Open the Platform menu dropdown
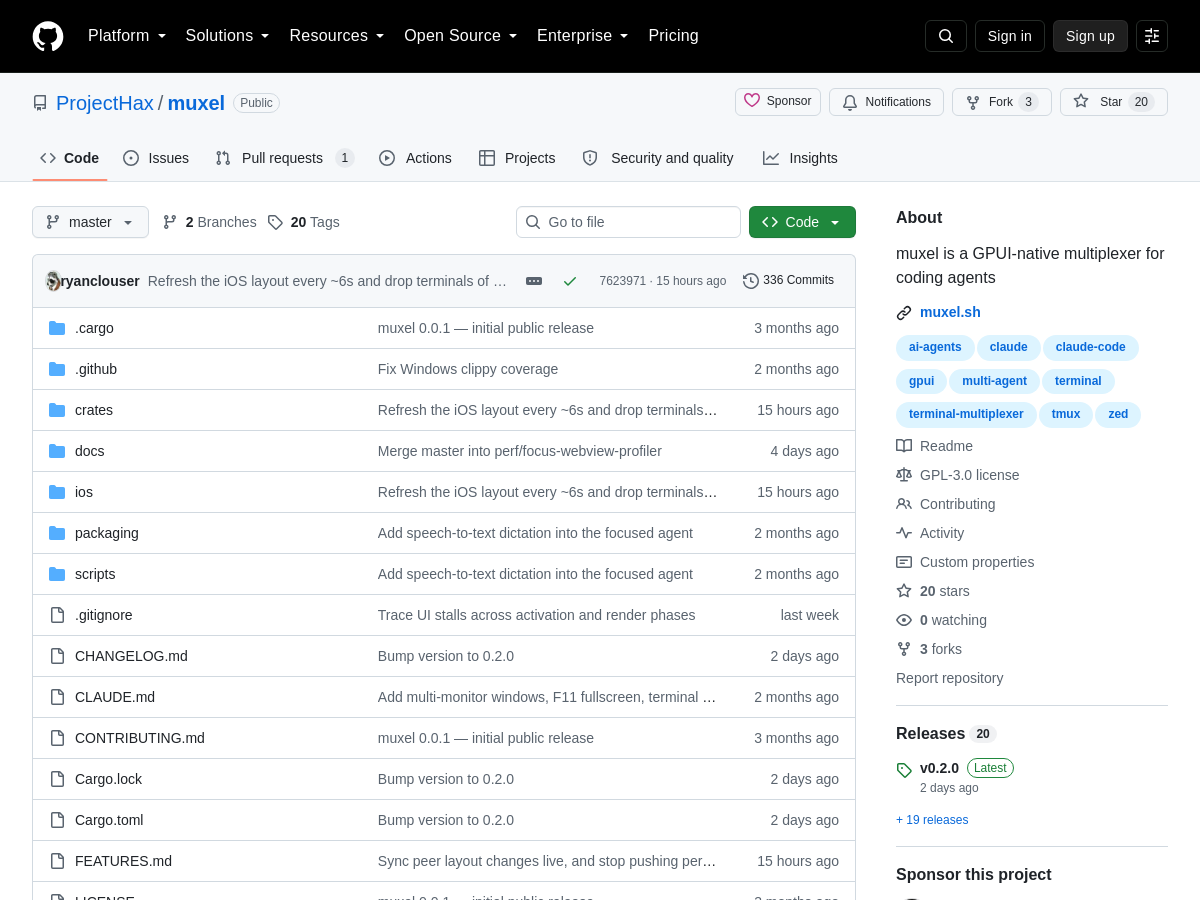The image size is (1200, 900). pyautogui.click(x=127, y=36)
